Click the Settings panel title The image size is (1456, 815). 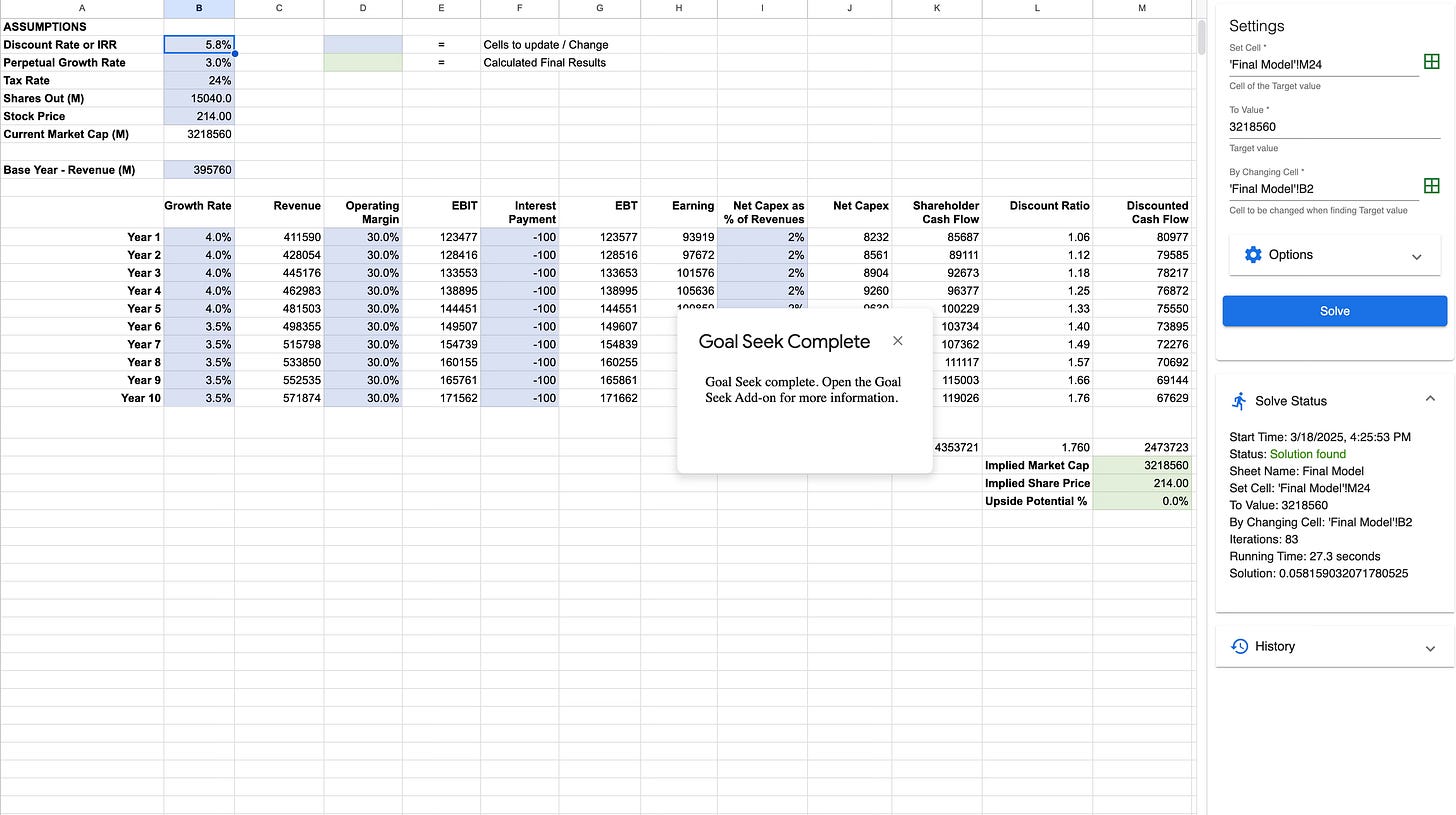[x=1256, y=26]
